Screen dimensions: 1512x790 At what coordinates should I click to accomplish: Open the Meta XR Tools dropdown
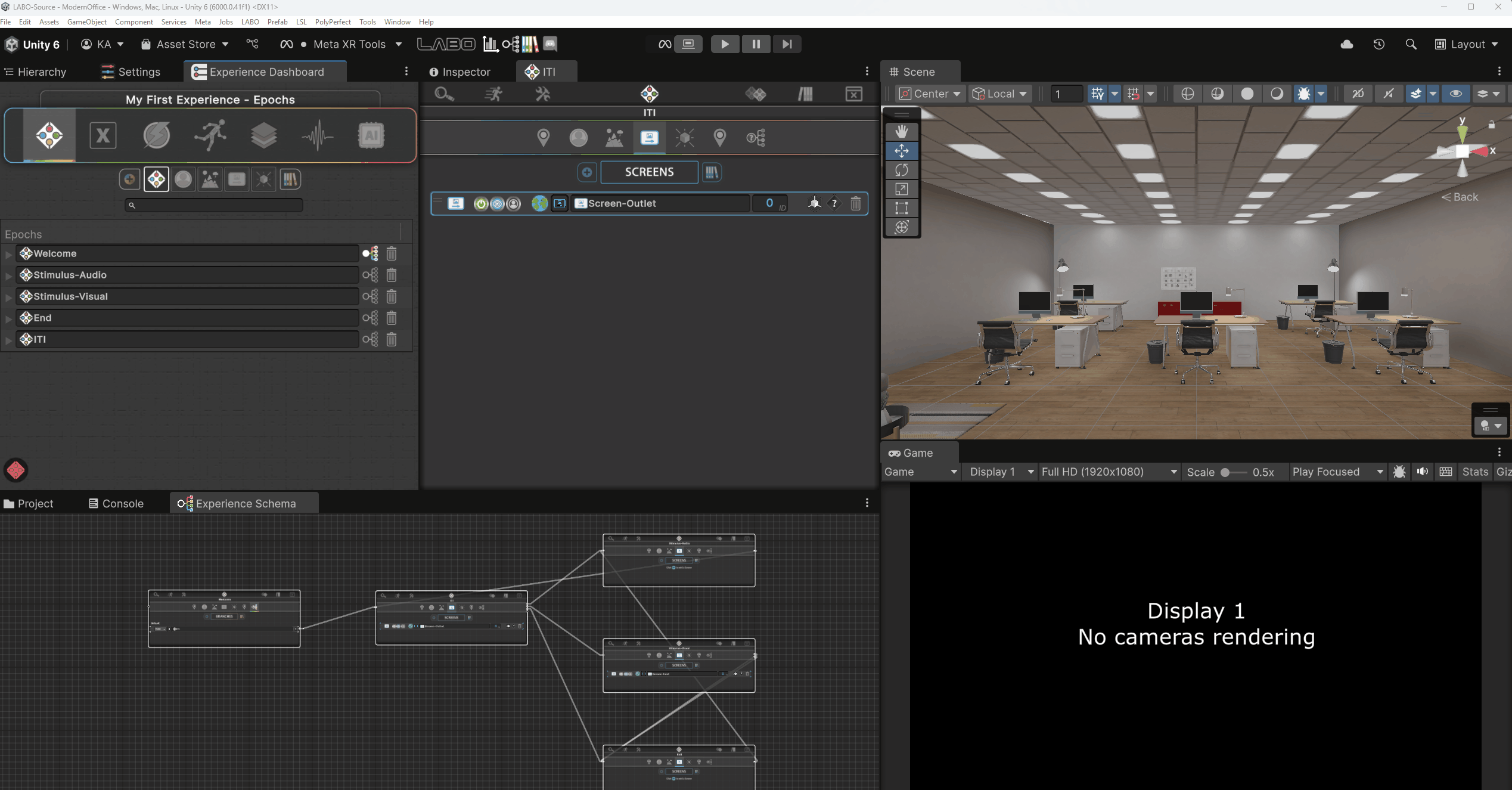(342, 44)
